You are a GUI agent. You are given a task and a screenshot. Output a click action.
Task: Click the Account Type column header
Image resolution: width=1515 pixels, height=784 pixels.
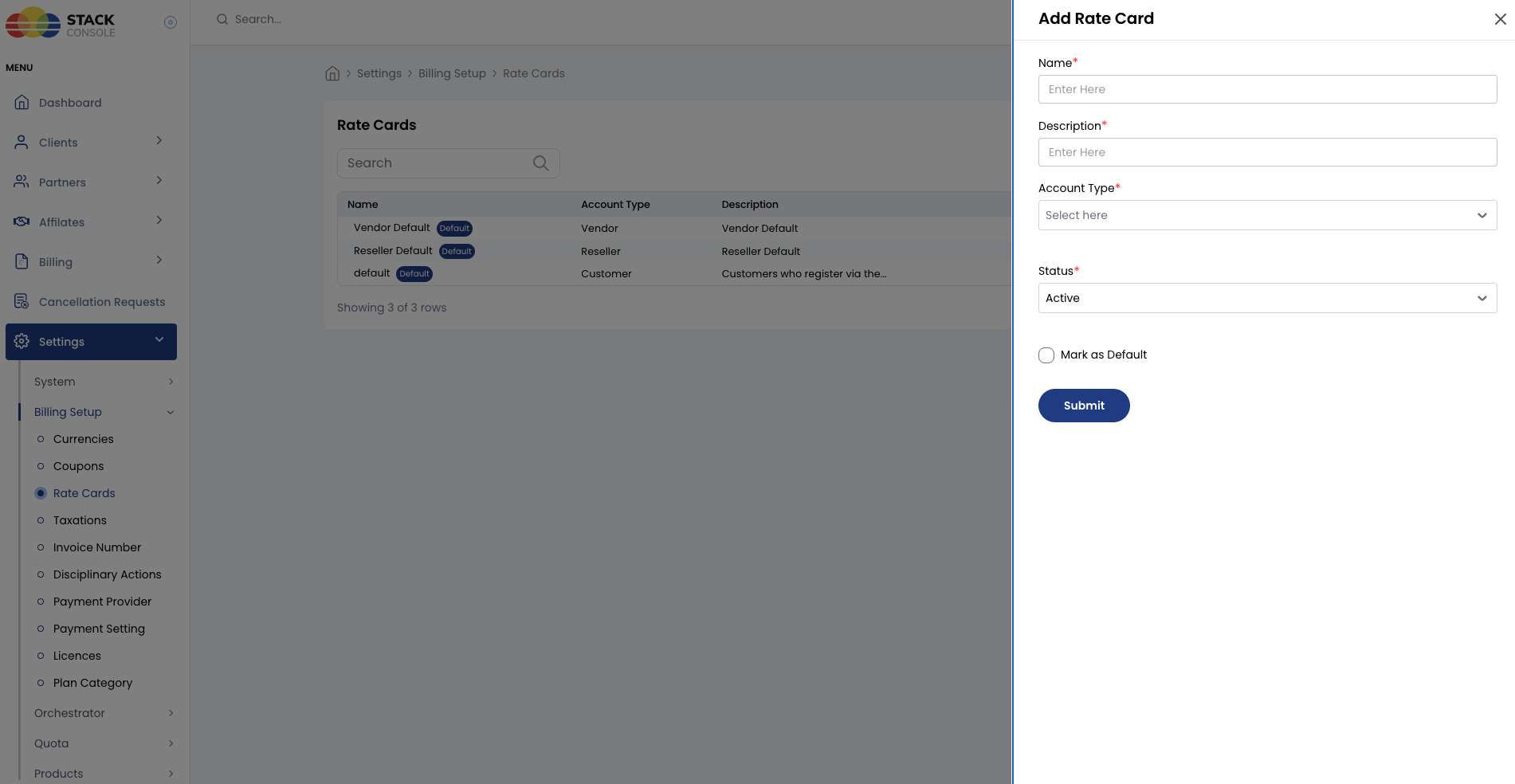[615, 205]
